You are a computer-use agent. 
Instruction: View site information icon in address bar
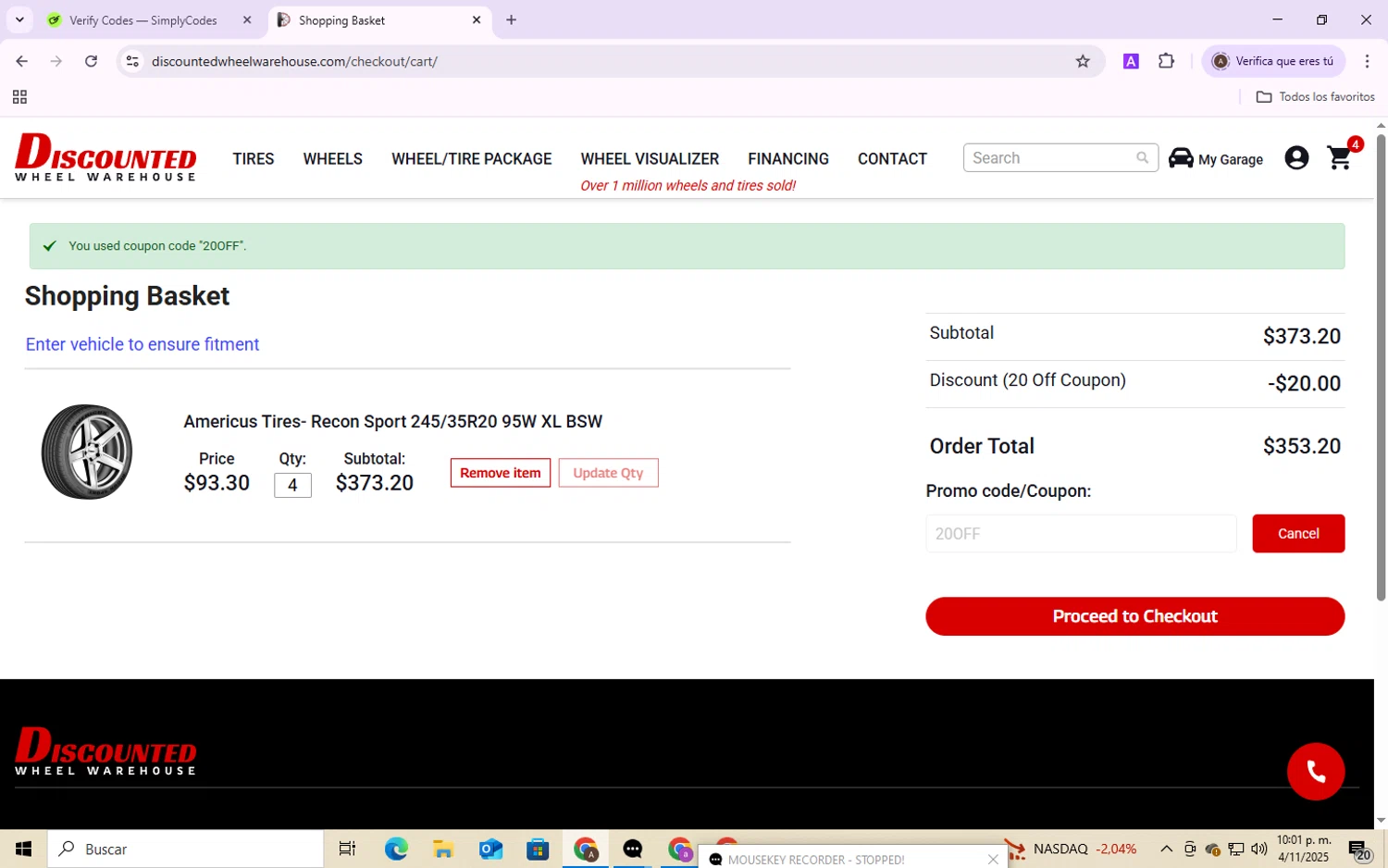pos(132,61)
